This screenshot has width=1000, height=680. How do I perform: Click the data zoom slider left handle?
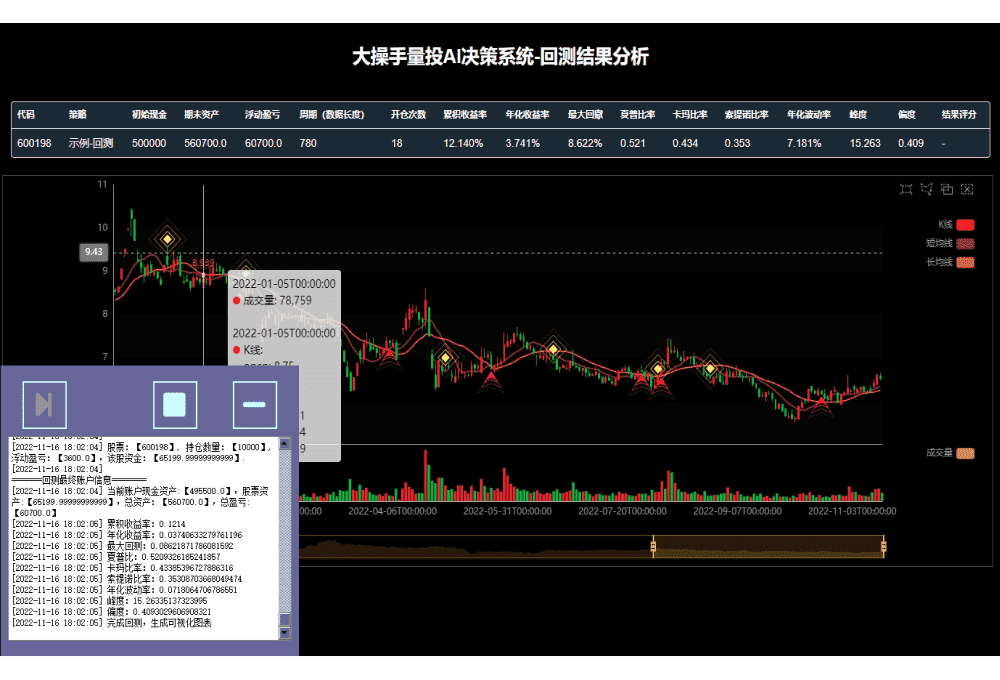click(x=653, y=546)
